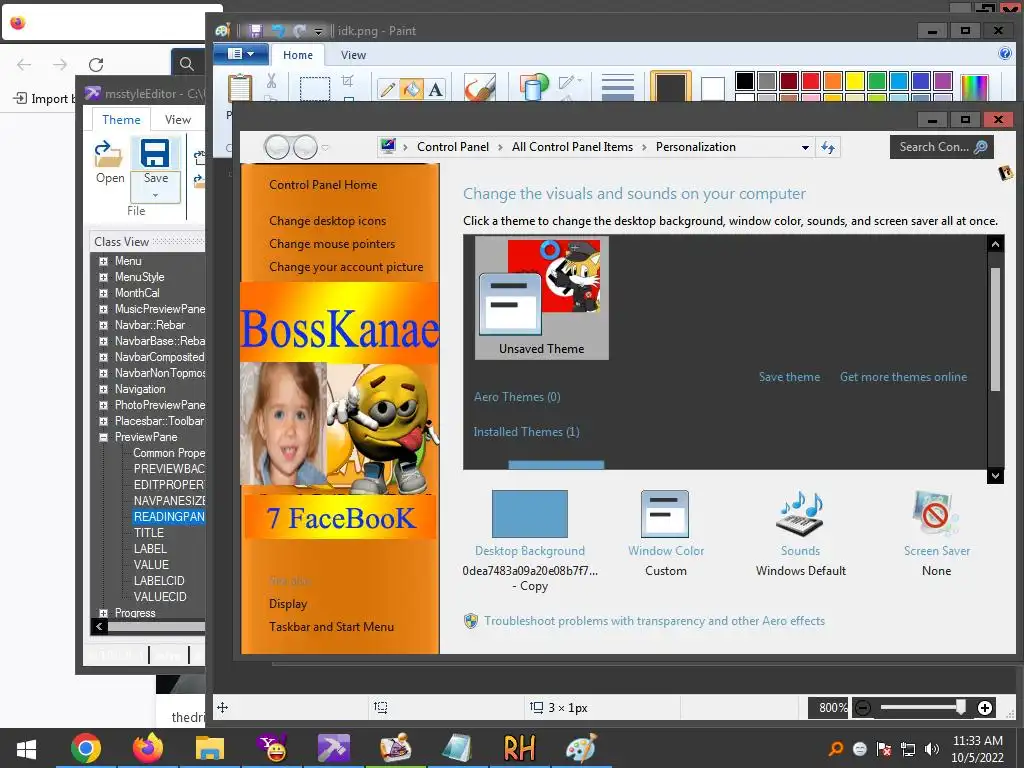
Task: Click the Paste clipboard icon in Paint
Action: [240, 87]
